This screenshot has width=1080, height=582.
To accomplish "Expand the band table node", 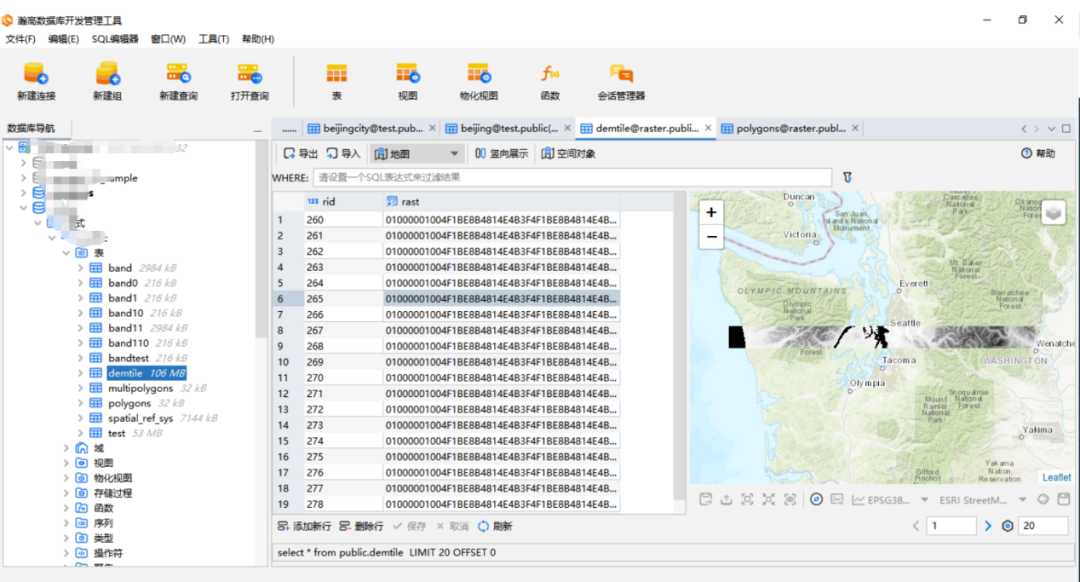I will pos(80,268).
